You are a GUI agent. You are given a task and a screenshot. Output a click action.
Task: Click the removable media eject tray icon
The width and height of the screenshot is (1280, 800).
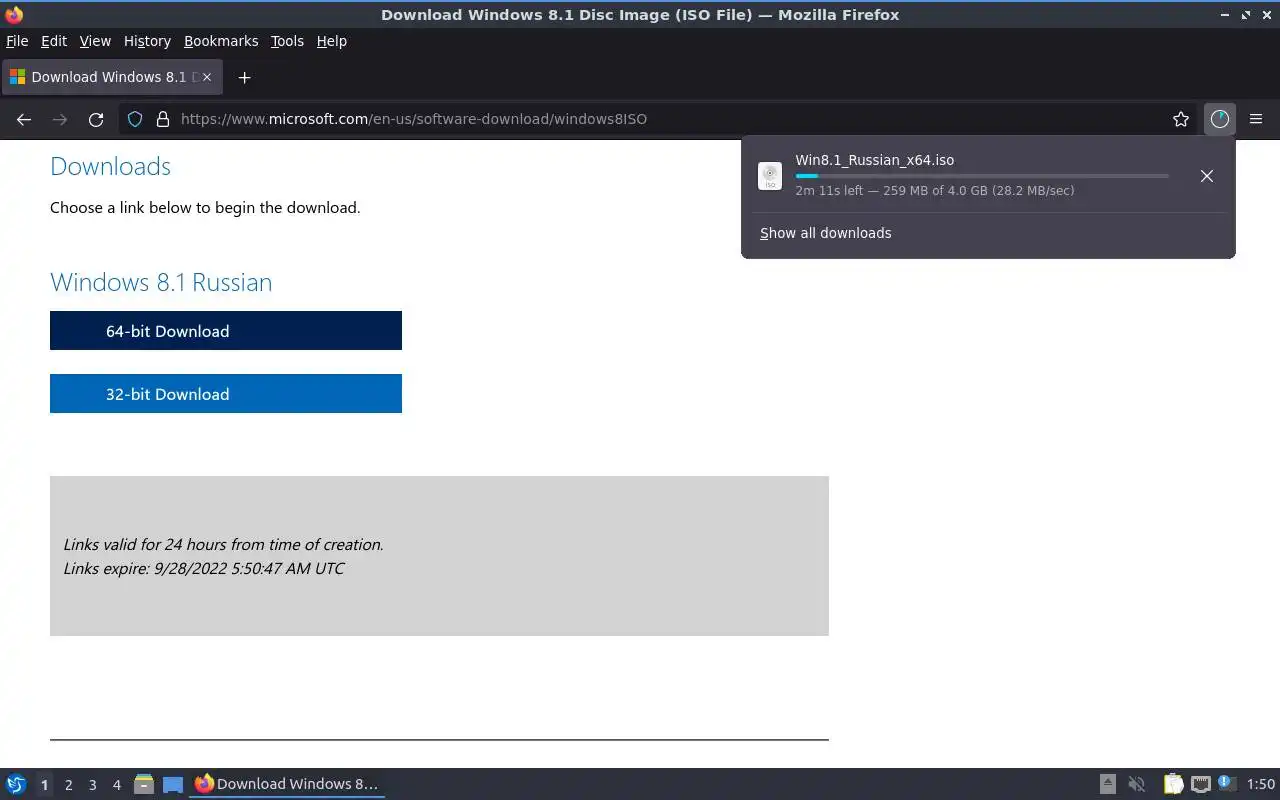coord(1108,784)
